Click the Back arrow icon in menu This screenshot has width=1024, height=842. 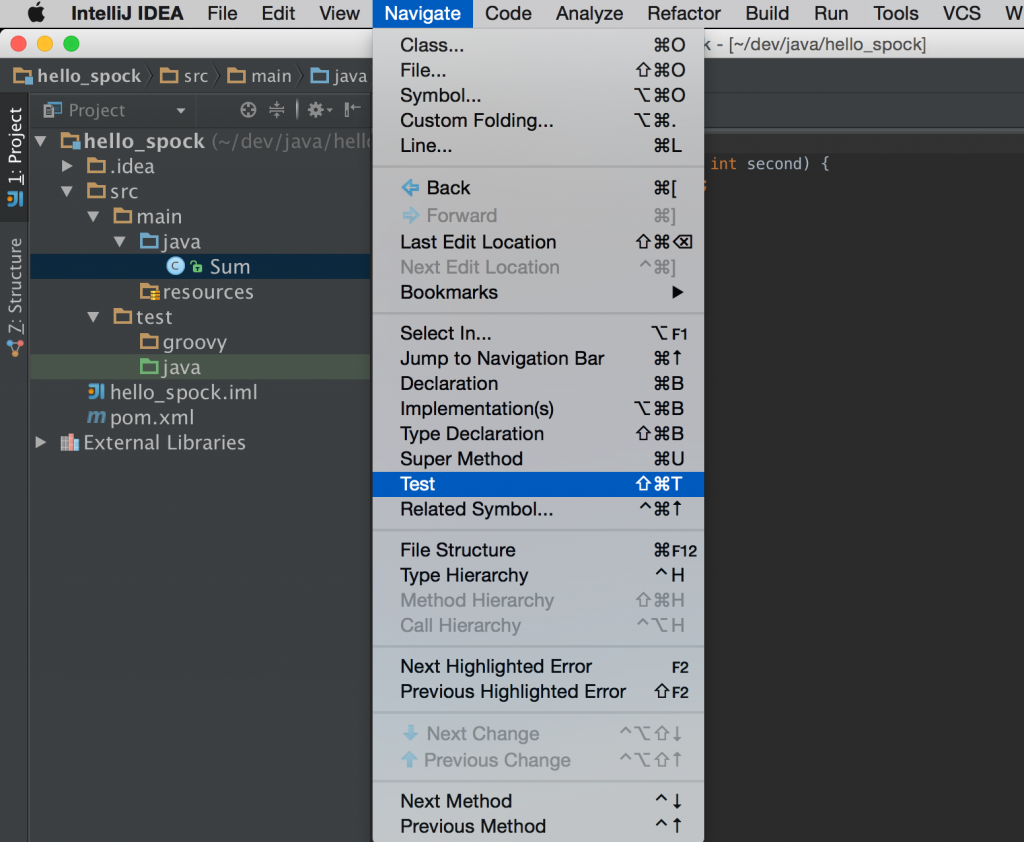(x=410, y=188)
